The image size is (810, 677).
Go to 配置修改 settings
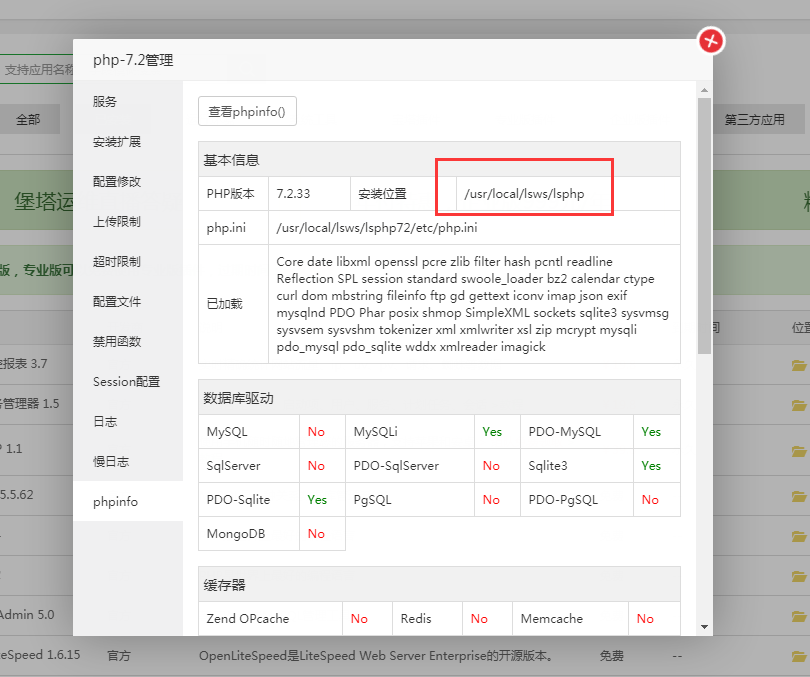pyautogui.click(x=117, y=182)
